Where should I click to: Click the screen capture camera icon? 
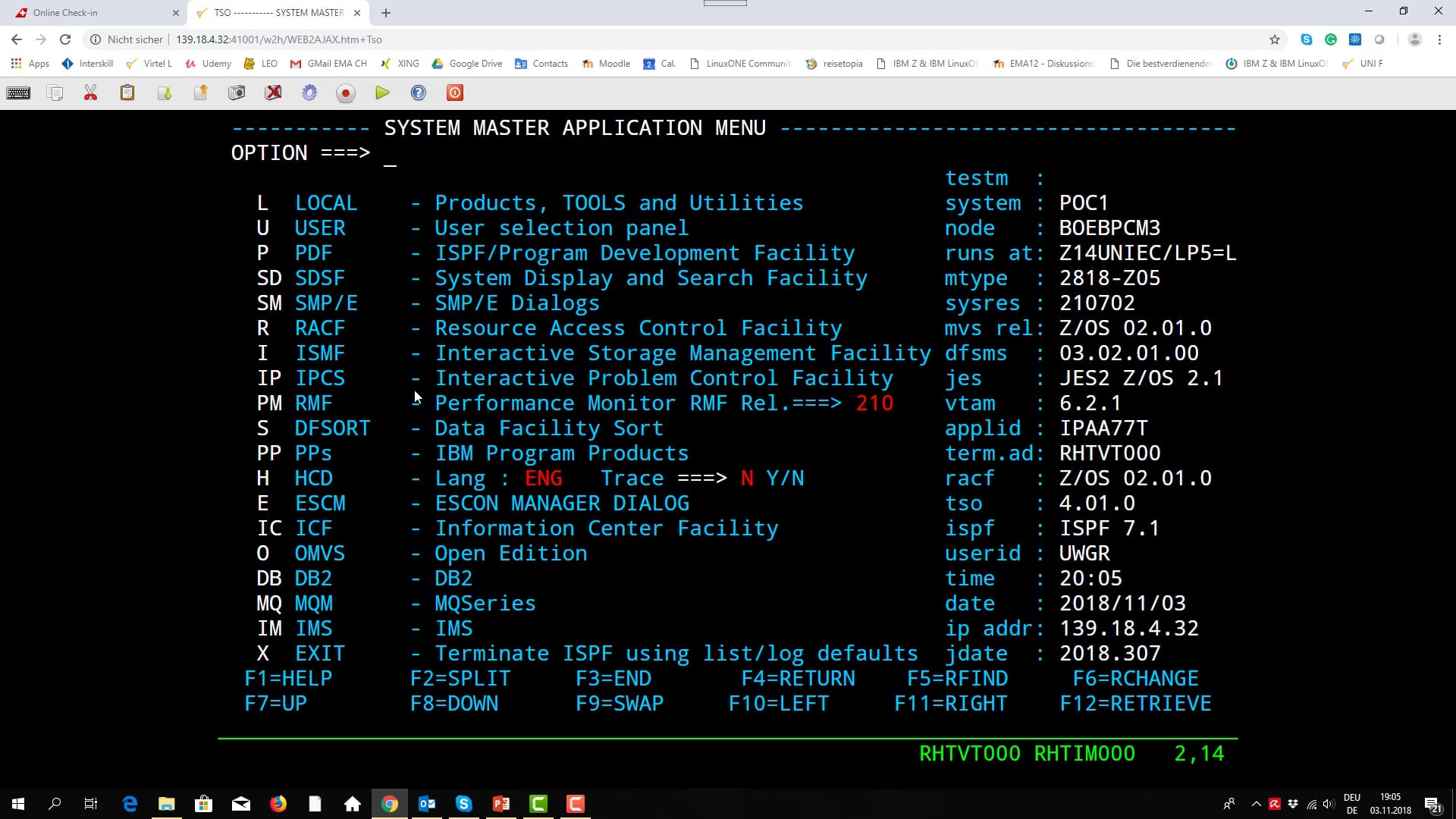(237, 93)
